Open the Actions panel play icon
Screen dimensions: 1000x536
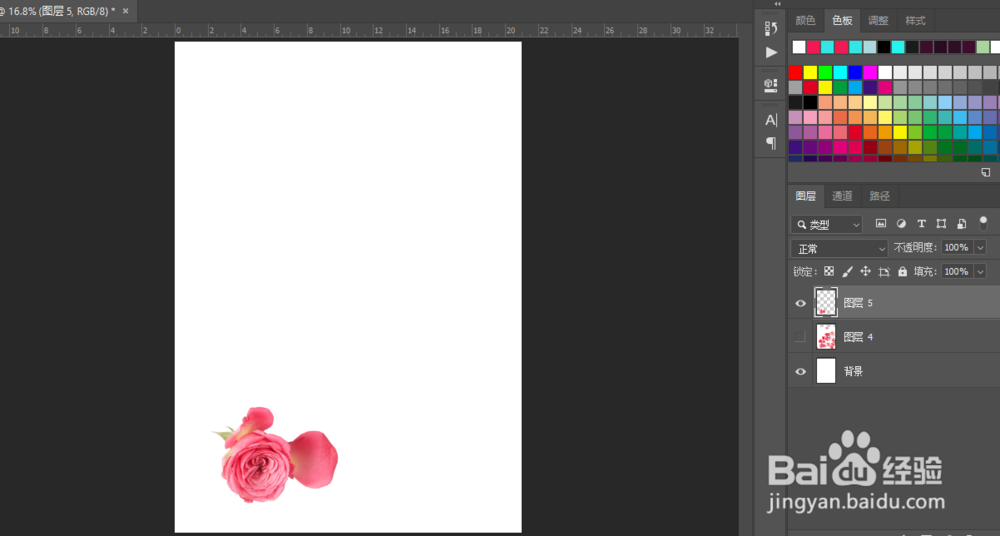[771, 52]
